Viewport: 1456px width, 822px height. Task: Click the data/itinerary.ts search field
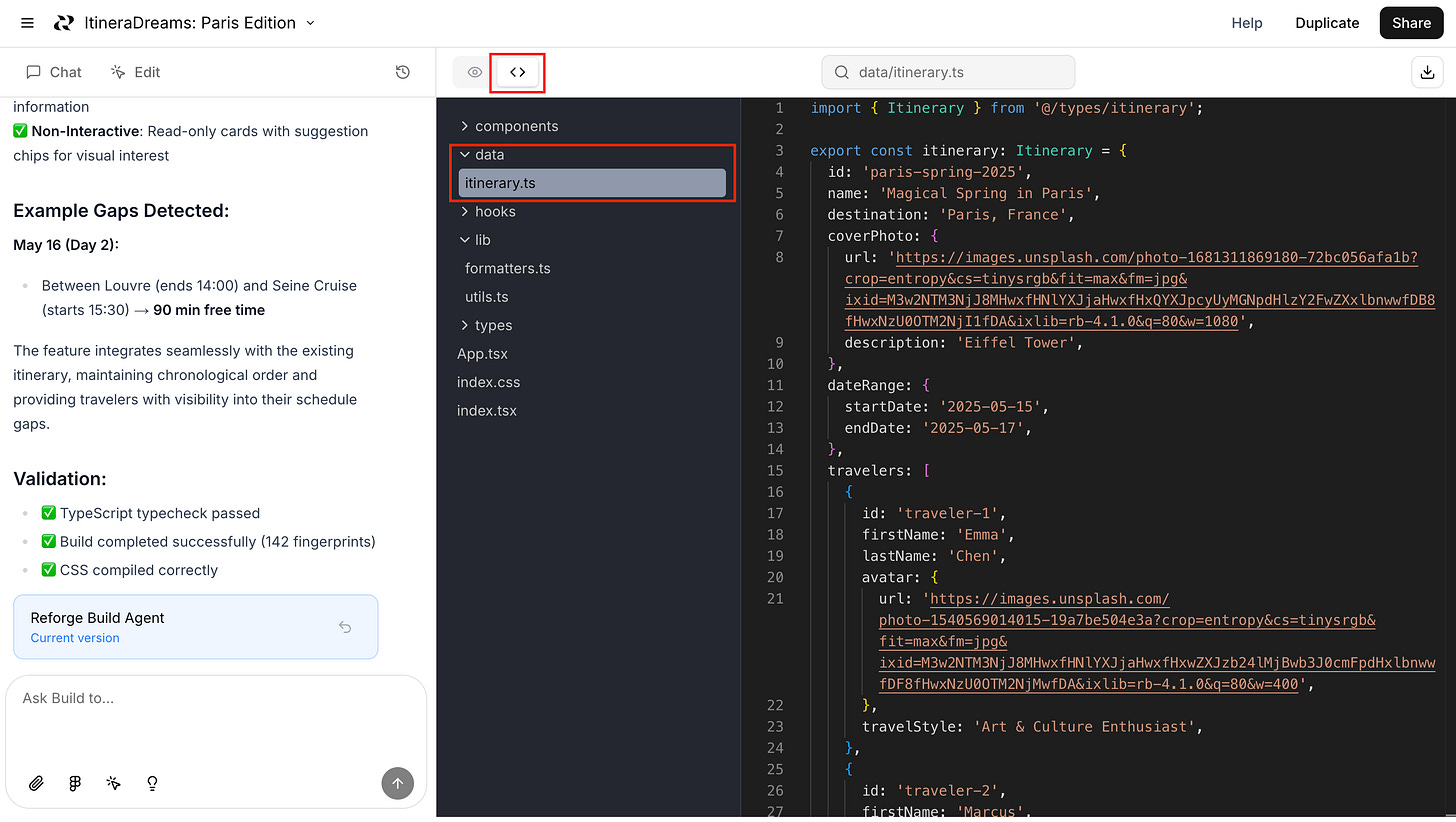[x=948, y=72]
